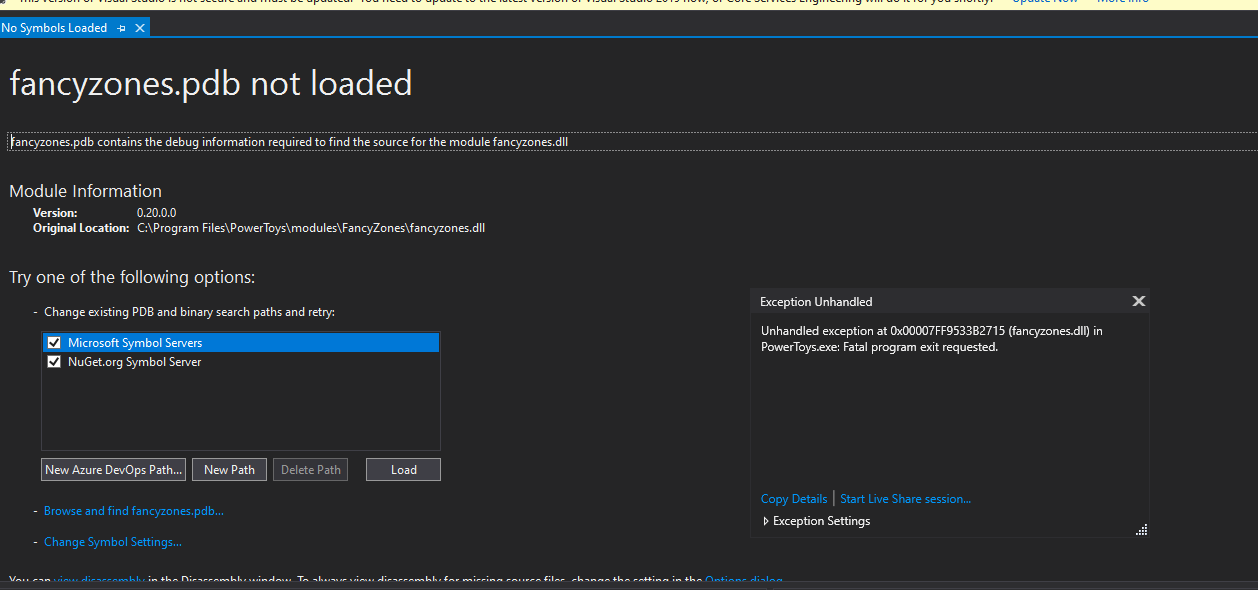Select the NuGet.org Symbol Server row label

(x=134, y=362)
